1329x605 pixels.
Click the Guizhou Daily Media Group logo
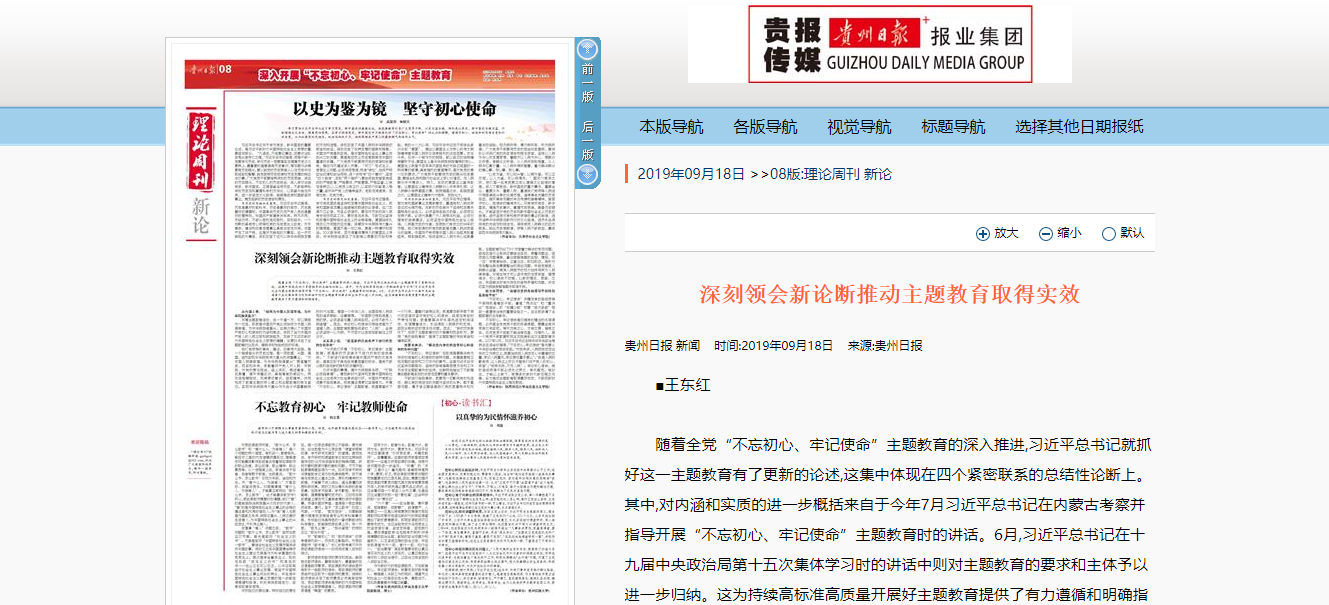pos(889,45)
